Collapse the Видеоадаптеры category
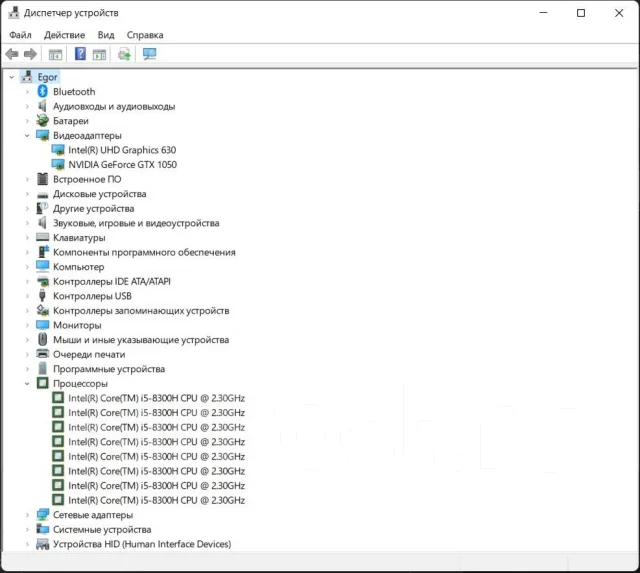640x573 pixels. [x=27, y=135]
